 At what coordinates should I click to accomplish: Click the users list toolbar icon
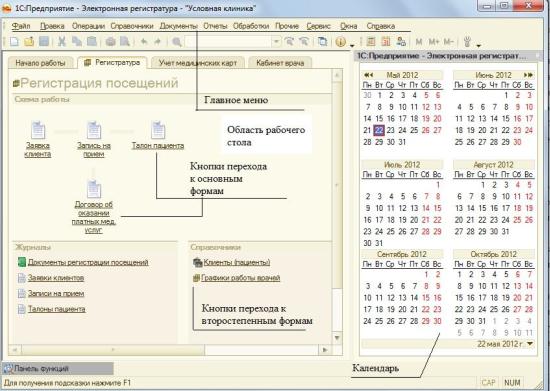click(x=401, y=42)
